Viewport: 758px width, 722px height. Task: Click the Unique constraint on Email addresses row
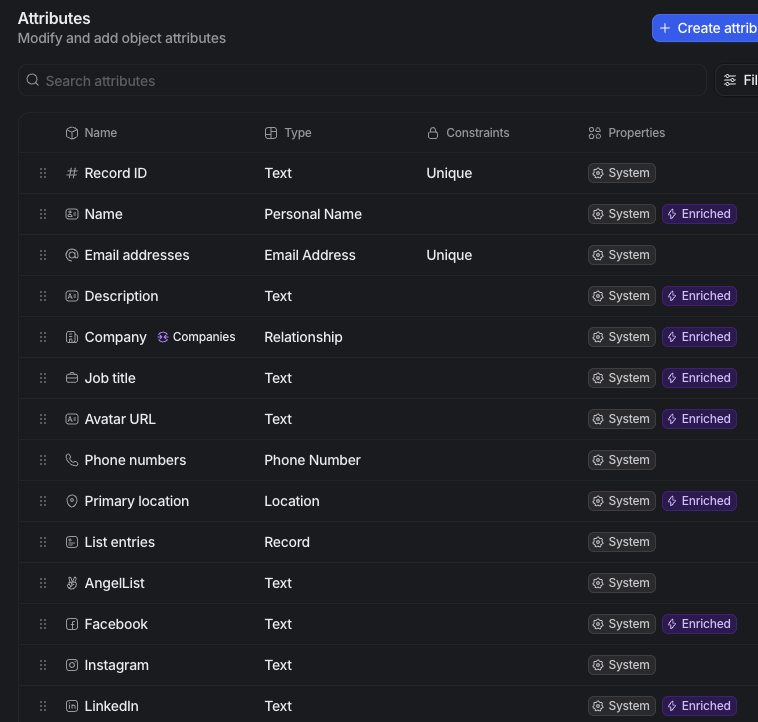pos(449,255)
